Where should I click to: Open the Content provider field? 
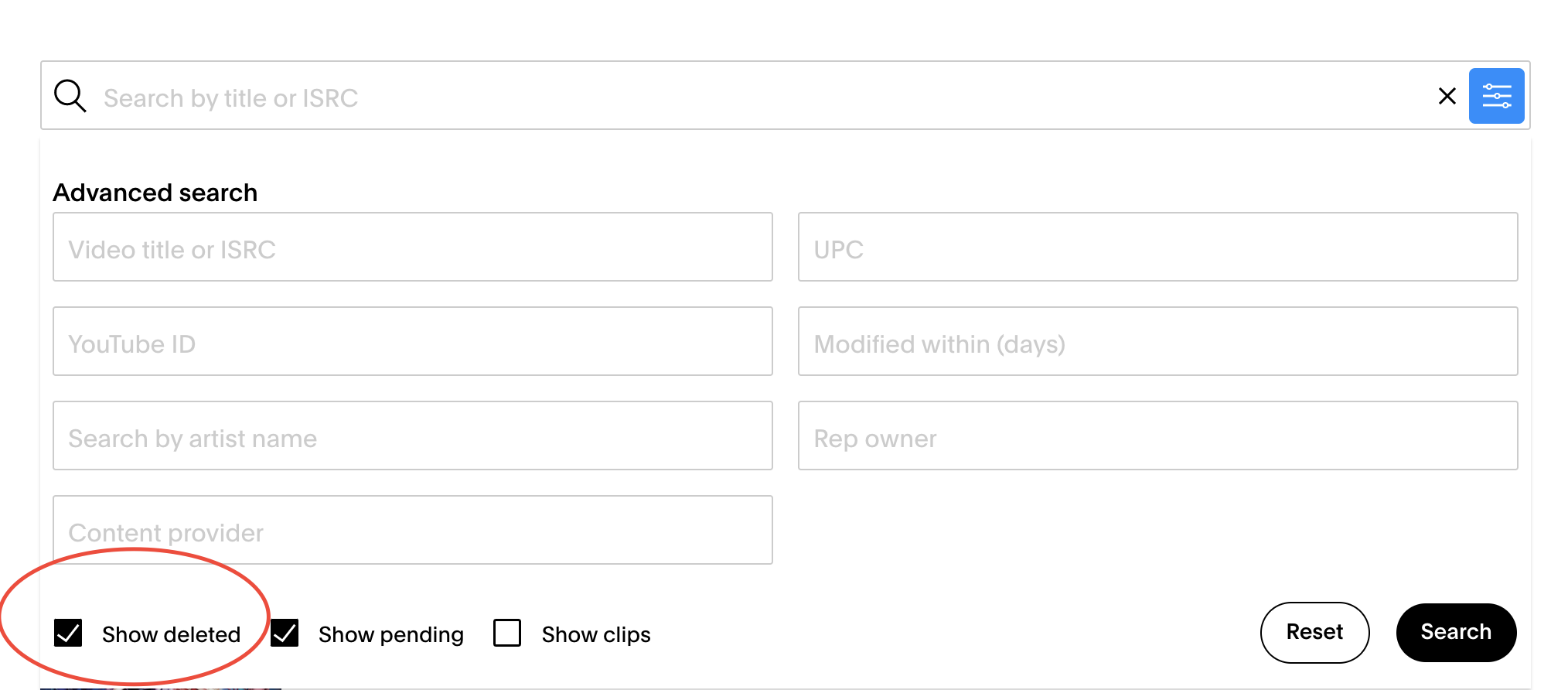point(413,530)
